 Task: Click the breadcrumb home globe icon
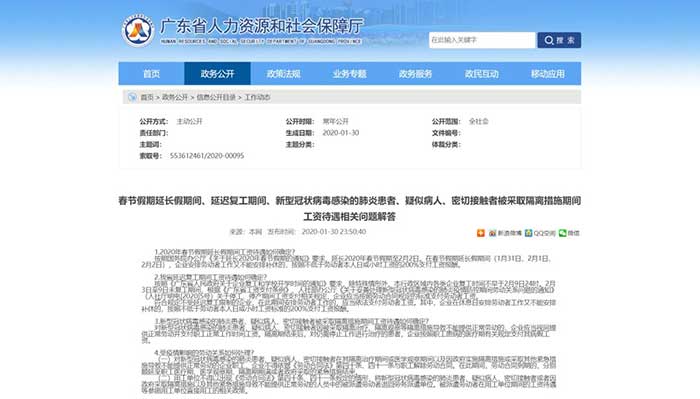132,97
